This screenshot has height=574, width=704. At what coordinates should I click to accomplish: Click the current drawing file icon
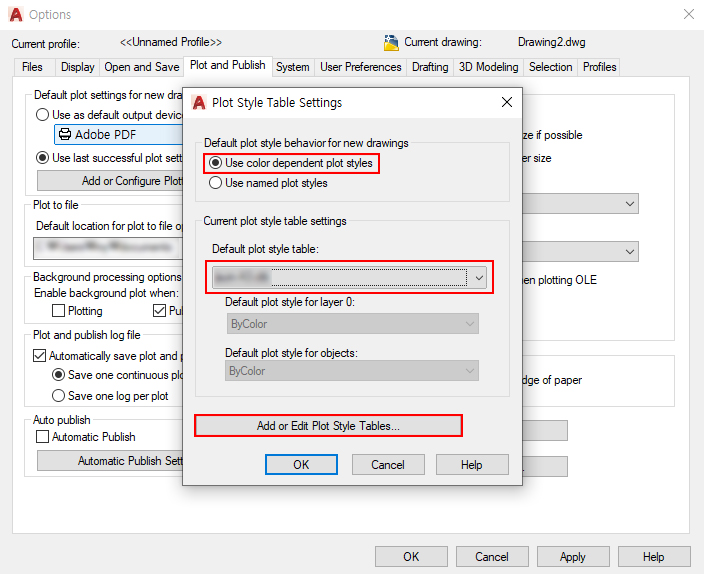(391, 43)
